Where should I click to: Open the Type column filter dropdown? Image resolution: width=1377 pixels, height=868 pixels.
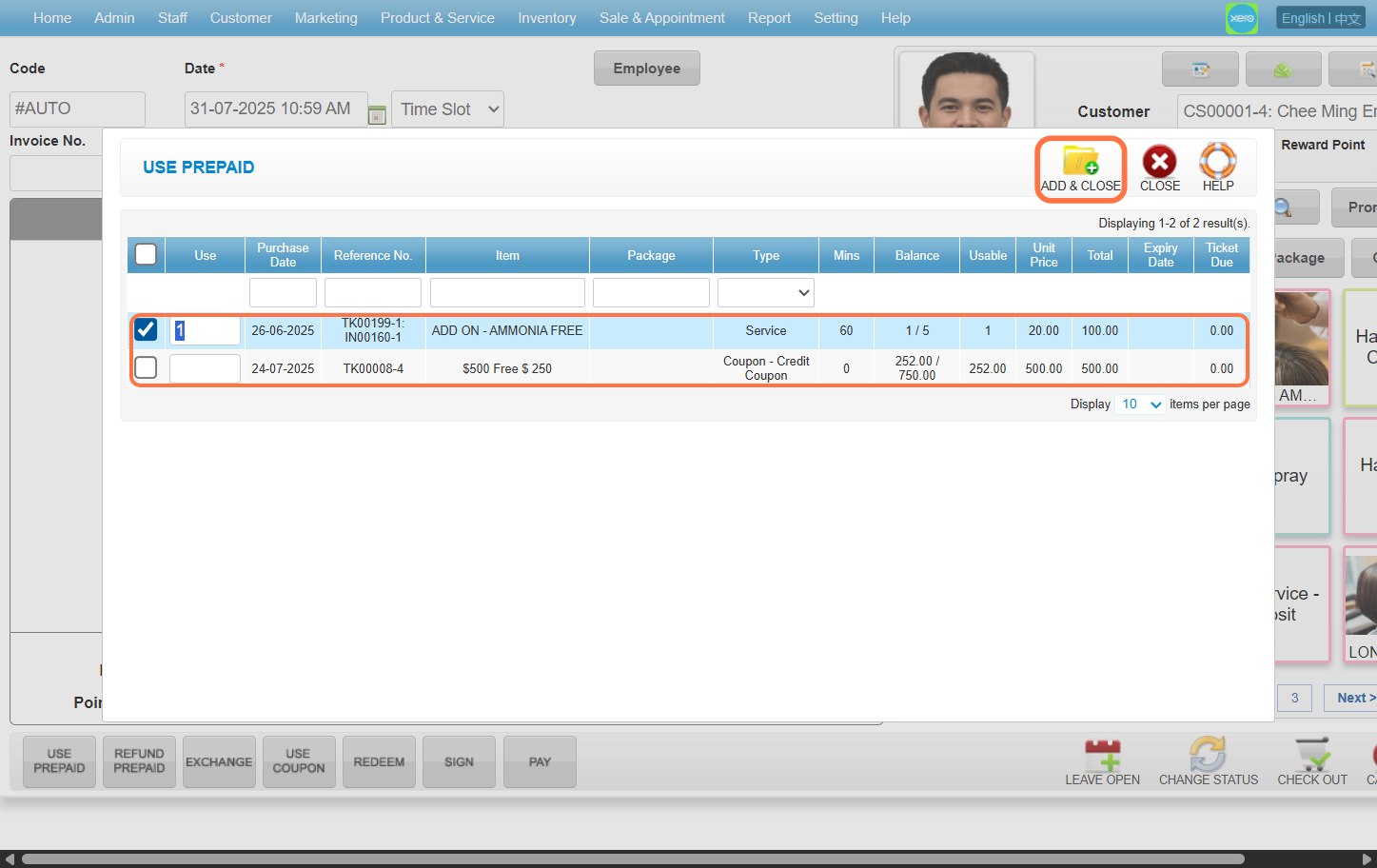pos(765,292)
